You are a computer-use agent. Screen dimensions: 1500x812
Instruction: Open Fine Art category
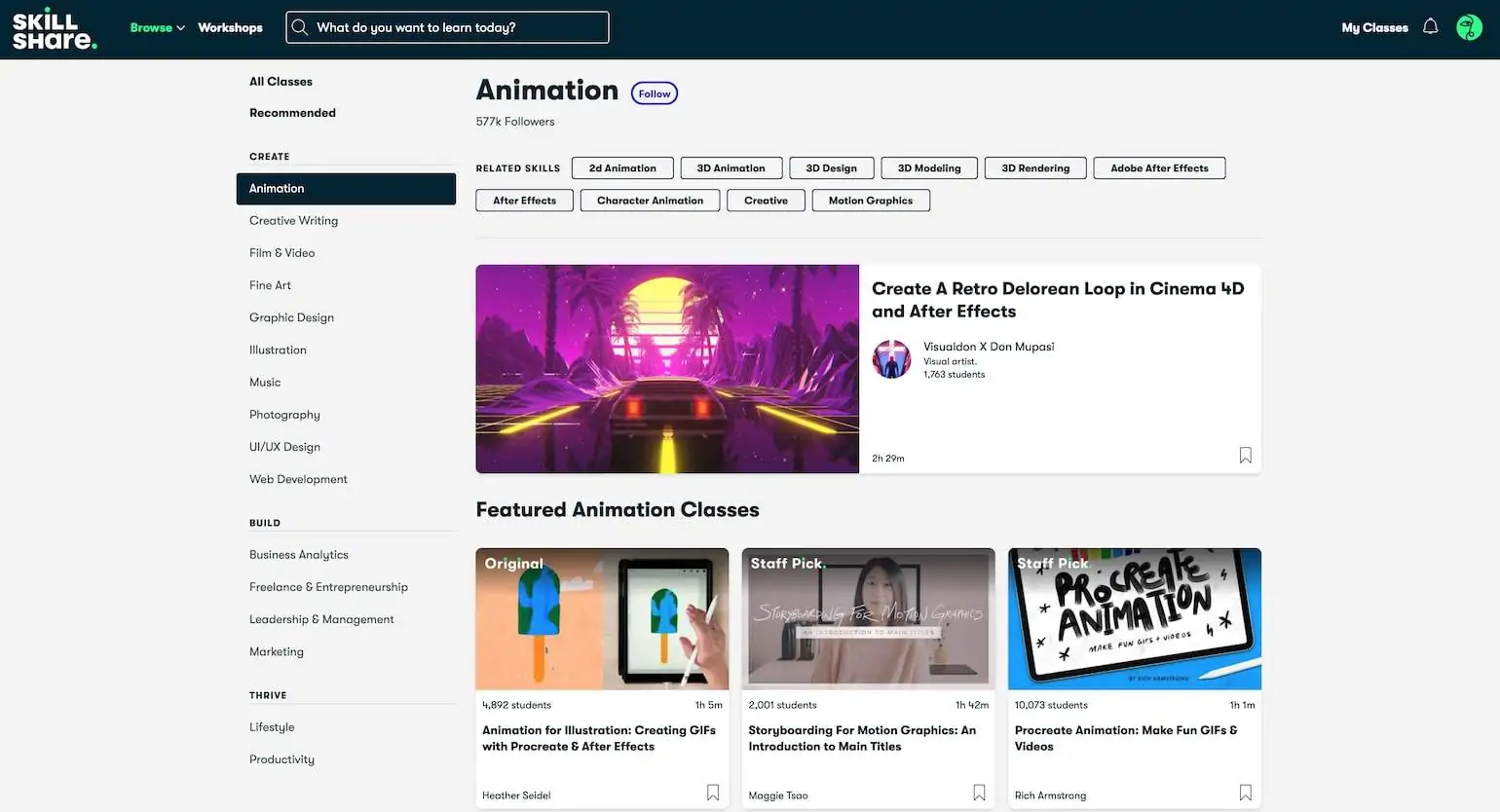point(270,285)
